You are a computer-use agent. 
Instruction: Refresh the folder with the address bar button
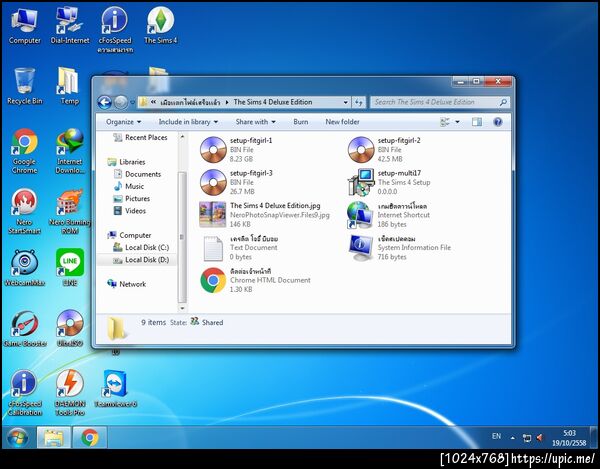(x=359, y=102)
